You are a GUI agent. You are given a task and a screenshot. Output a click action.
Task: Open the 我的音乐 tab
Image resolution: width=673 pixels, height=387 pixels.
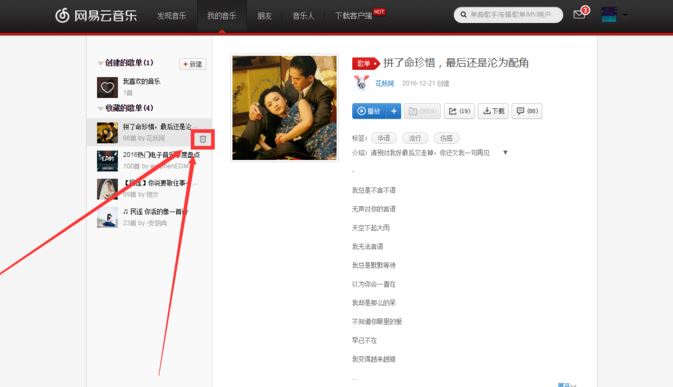[x=221, y=16]
